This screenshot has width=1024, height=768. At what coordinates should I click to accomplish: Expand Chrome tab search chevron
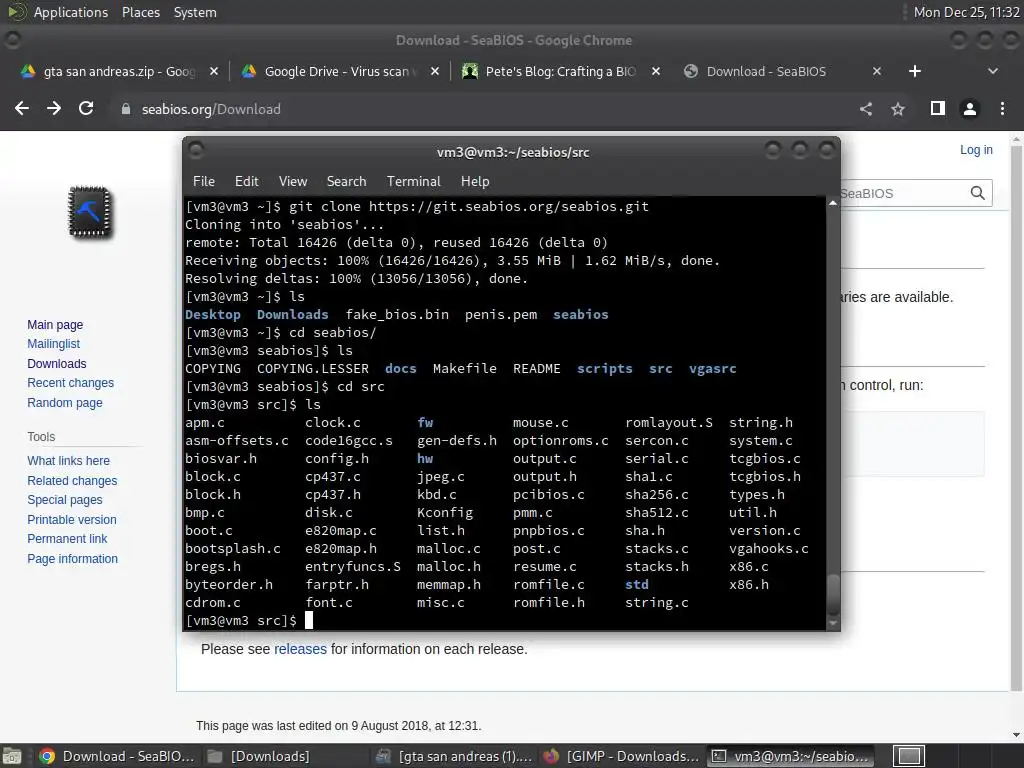click(993, 71)
